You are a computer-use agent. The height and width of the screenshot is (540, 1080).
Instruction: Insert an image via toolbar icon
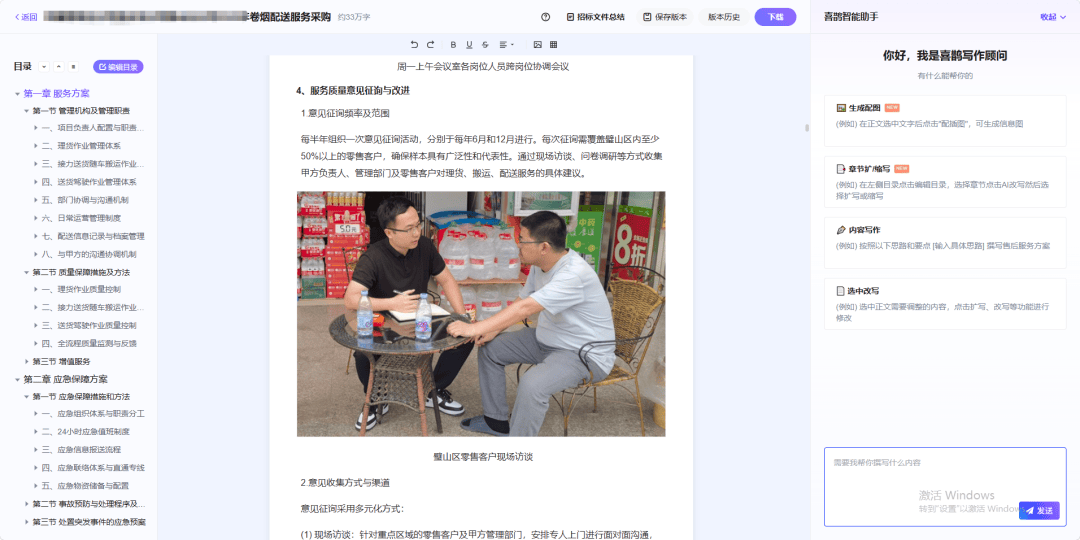point(537,45)
